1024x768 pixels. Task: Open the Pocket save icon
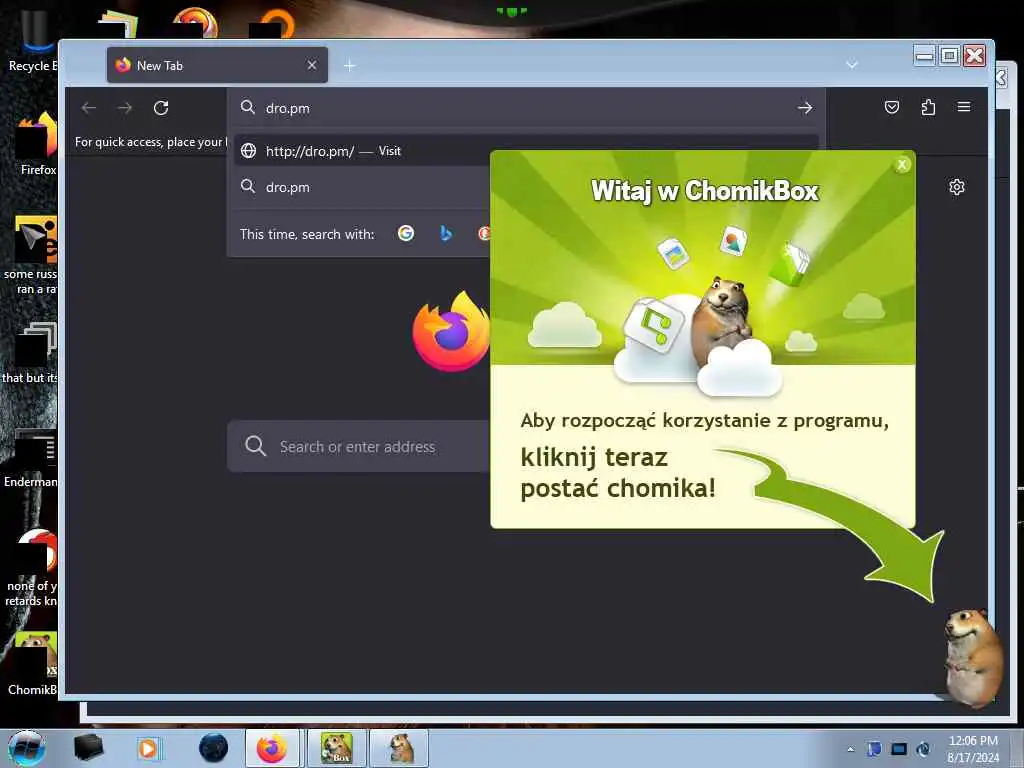point(891,107)
